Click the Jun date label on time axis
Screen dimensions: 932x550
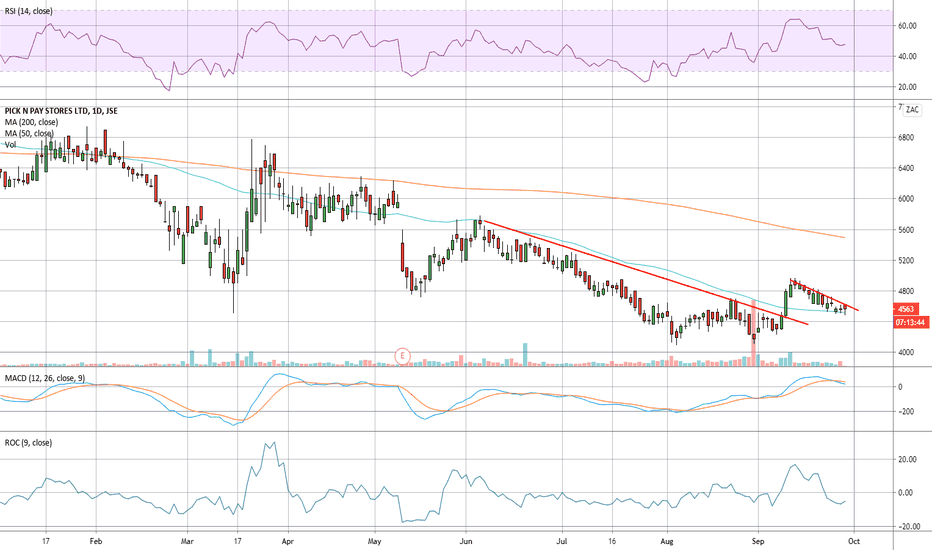click(x=466, y=542)
